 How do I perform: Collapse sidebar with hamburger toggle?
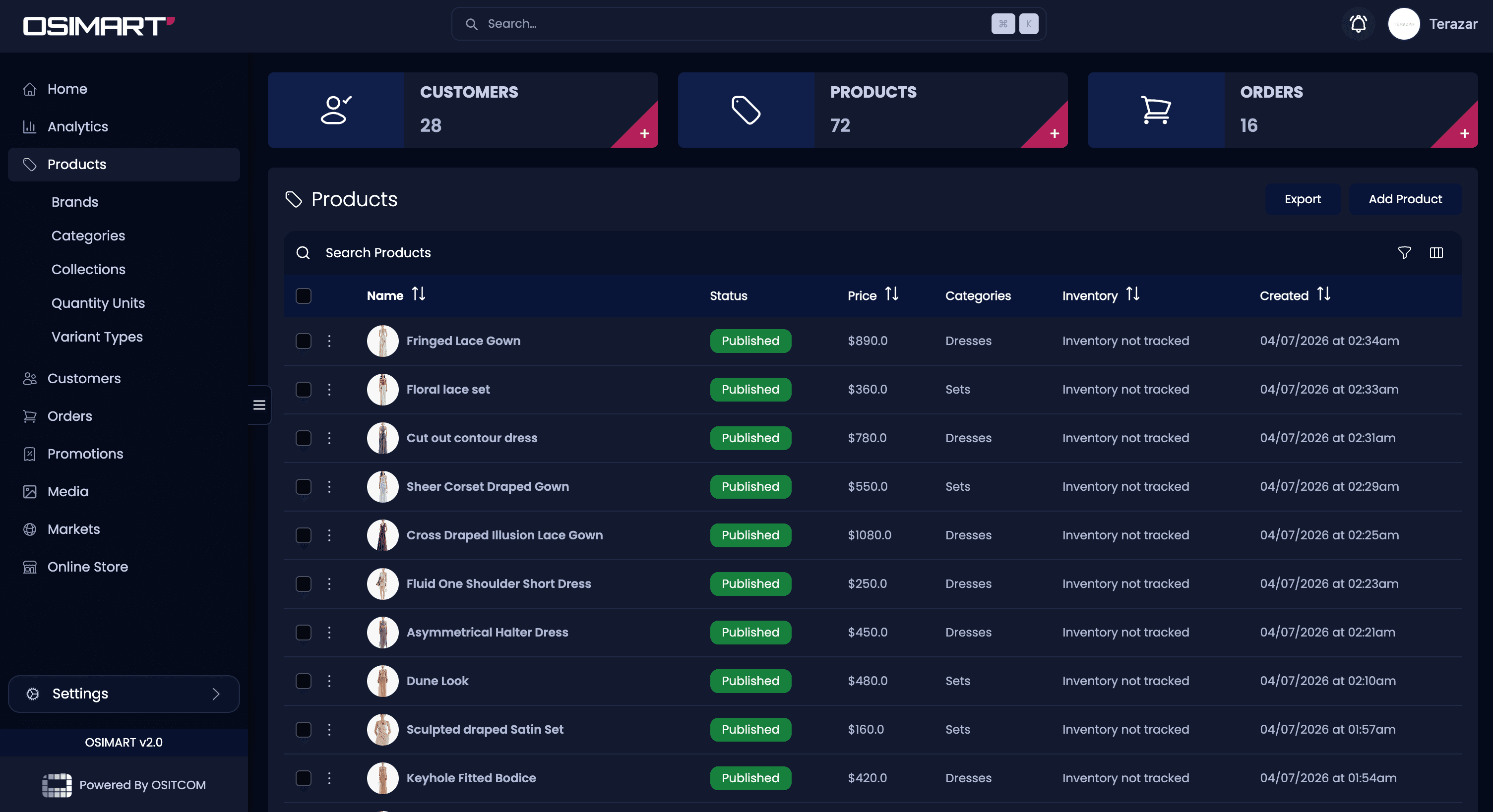pos(259,405)
